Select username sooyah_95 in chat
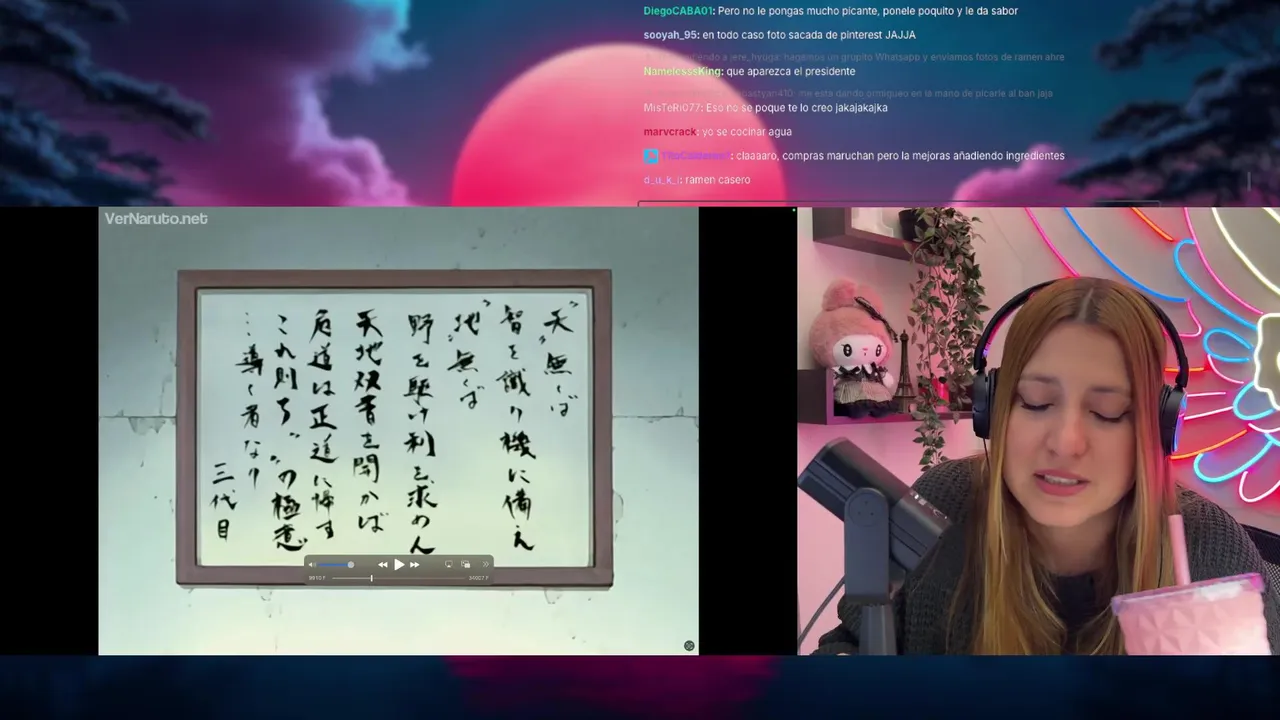 click(x=671, y=35)
